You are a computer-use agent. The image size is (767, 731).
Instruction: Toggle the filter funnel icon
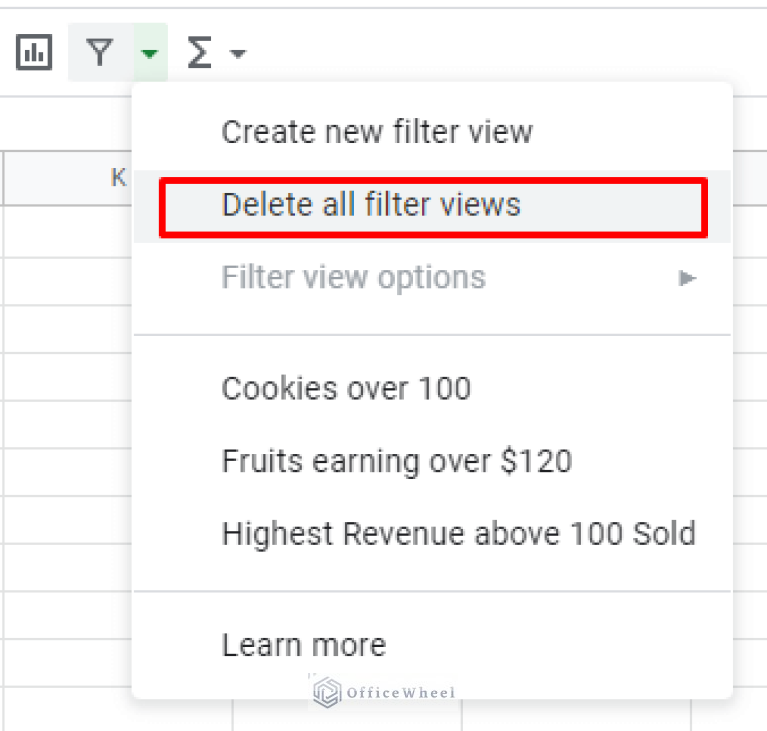99,53
